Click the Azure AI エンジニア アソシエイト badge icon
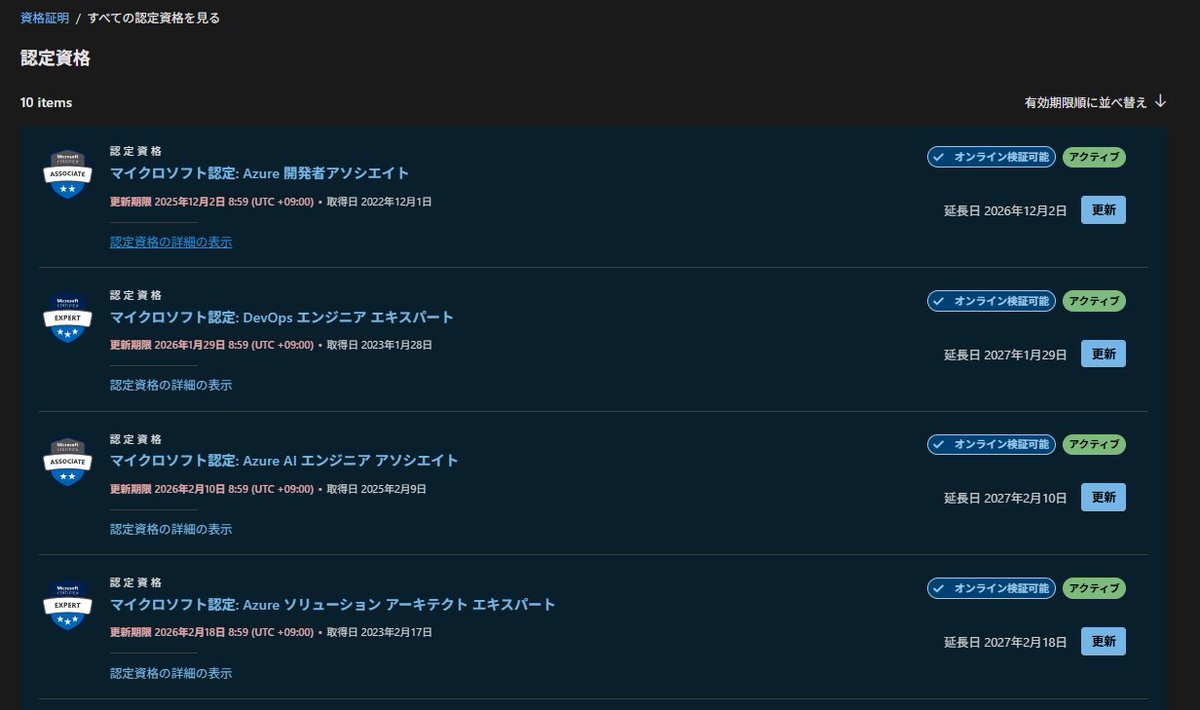The width and height of the screenshot is (1200, 710). 68,461
